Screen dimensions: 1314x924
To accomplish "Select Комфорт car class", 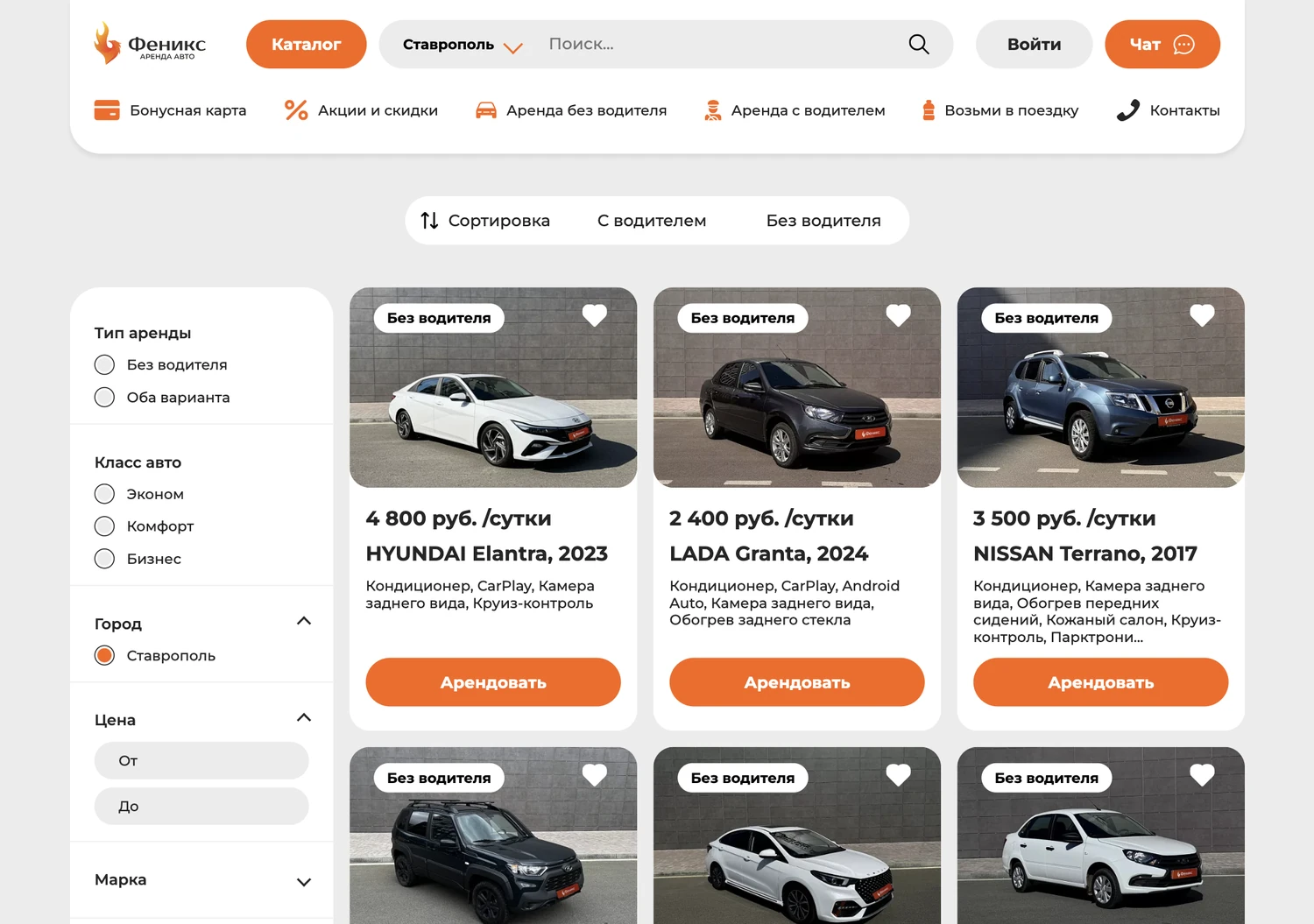I will point(104,526).
